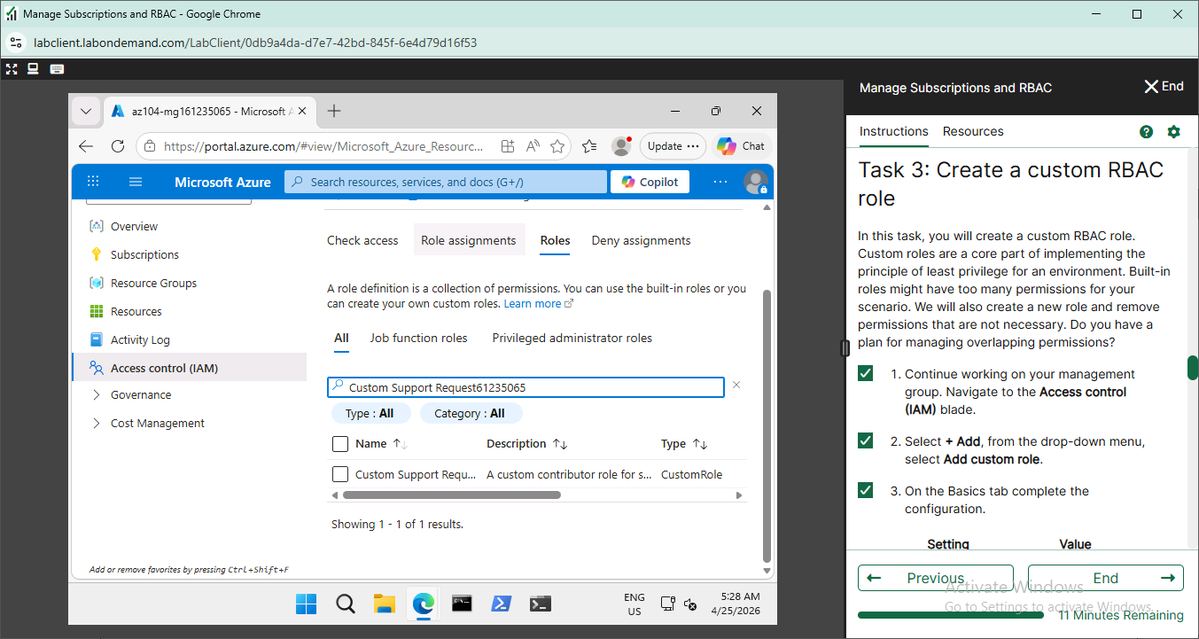Viewport: 1199px width, 639px height.
Task: Clear the roles search box
Action: pyautogui.click(x=736, y=384)
